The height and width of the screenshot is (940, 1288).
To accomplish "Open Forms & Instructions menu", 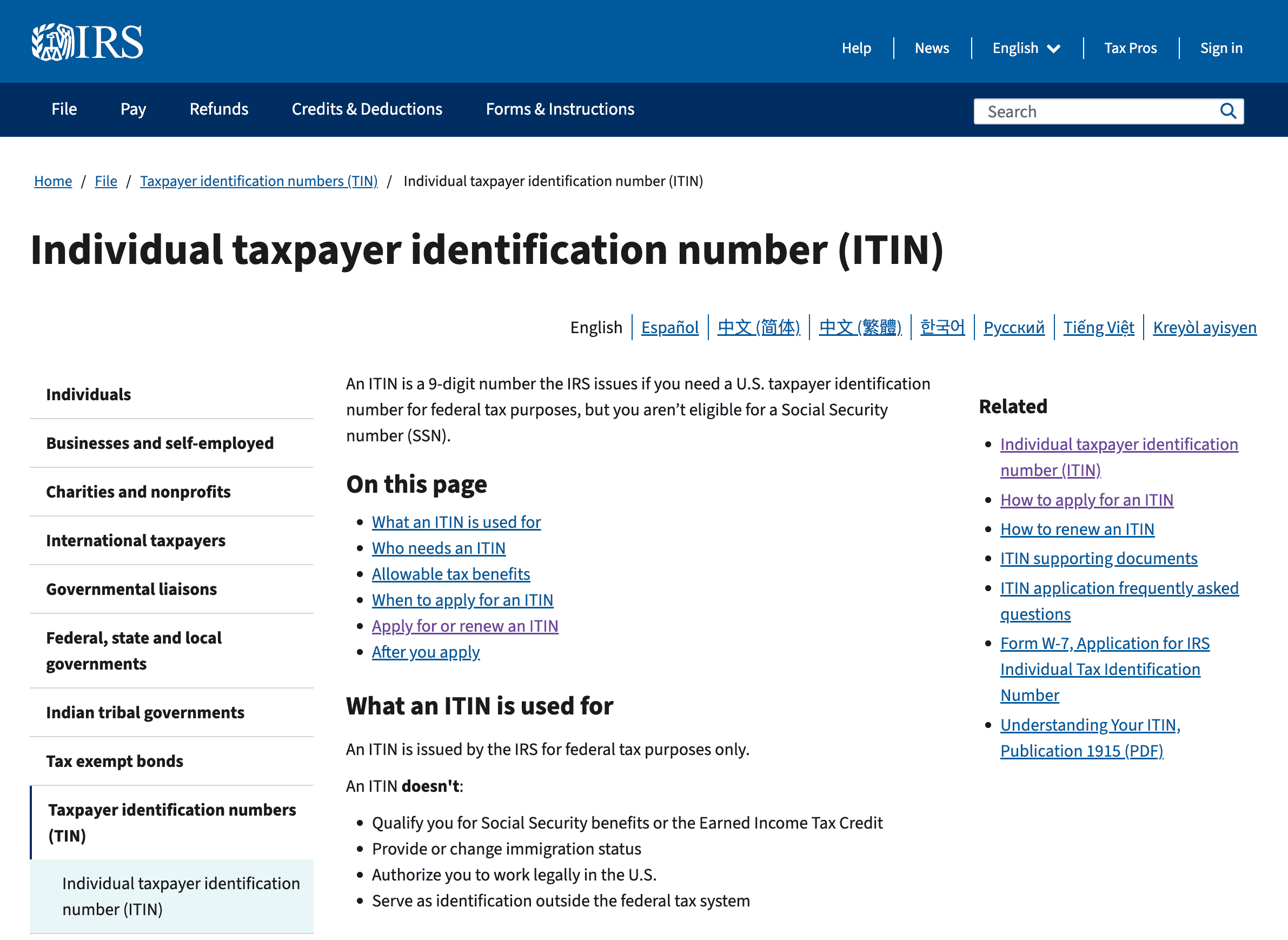I will click(559, 109).
